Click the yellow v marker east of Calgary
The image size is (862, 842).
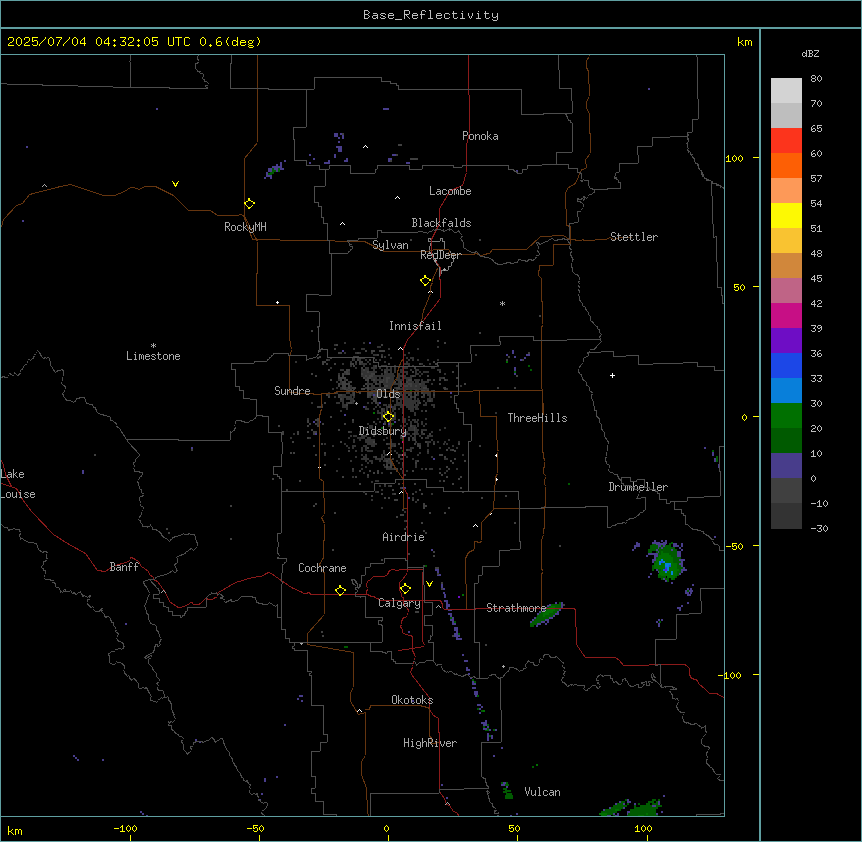429,584
